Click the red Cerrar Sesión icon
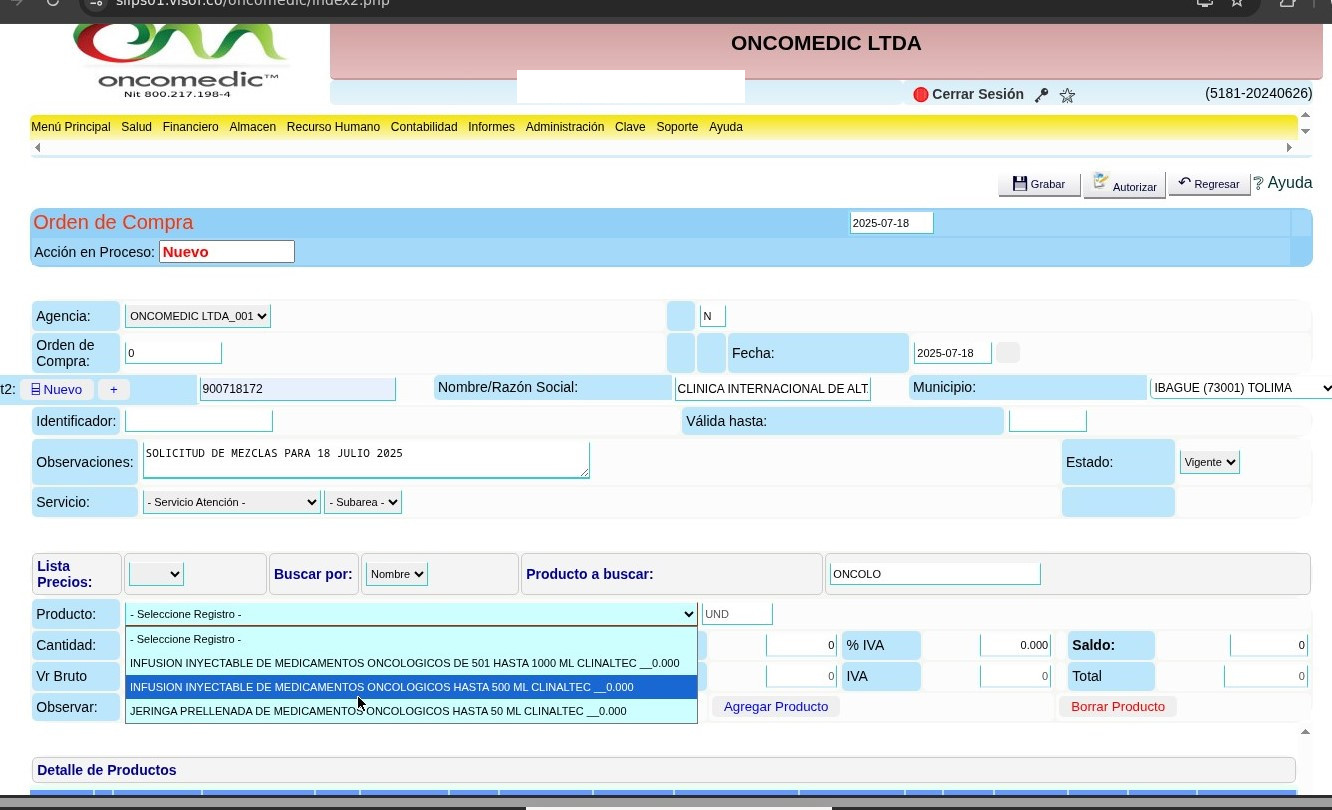Screen dimensions: 1332x810 tap(921, 95)
